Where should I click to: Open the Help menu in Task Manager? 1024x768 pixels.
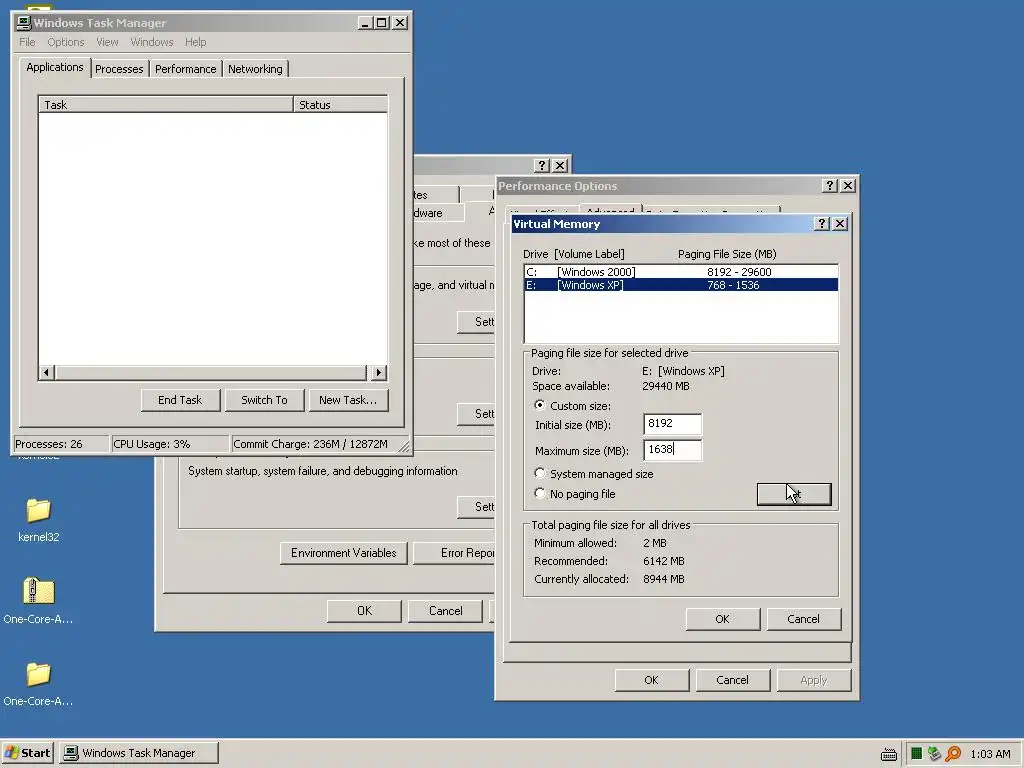point(195,42)
